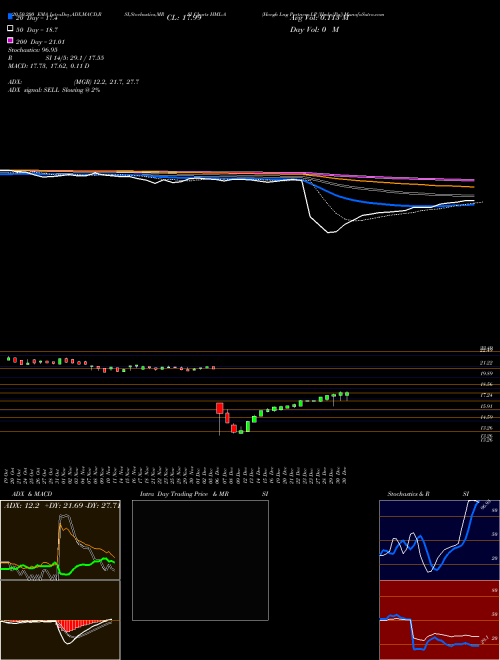The image size is (500, 660).
Task: Open the ADX & MACD panel title
Action: point(32,494)
